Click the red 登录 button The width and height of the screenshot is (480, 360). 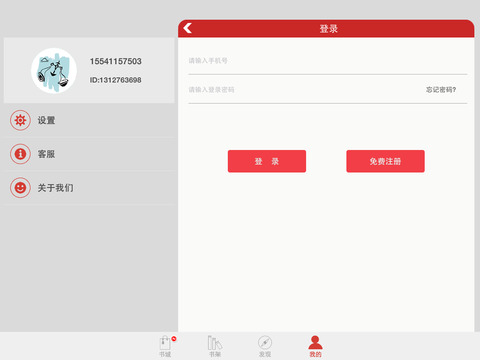[267, 161]
